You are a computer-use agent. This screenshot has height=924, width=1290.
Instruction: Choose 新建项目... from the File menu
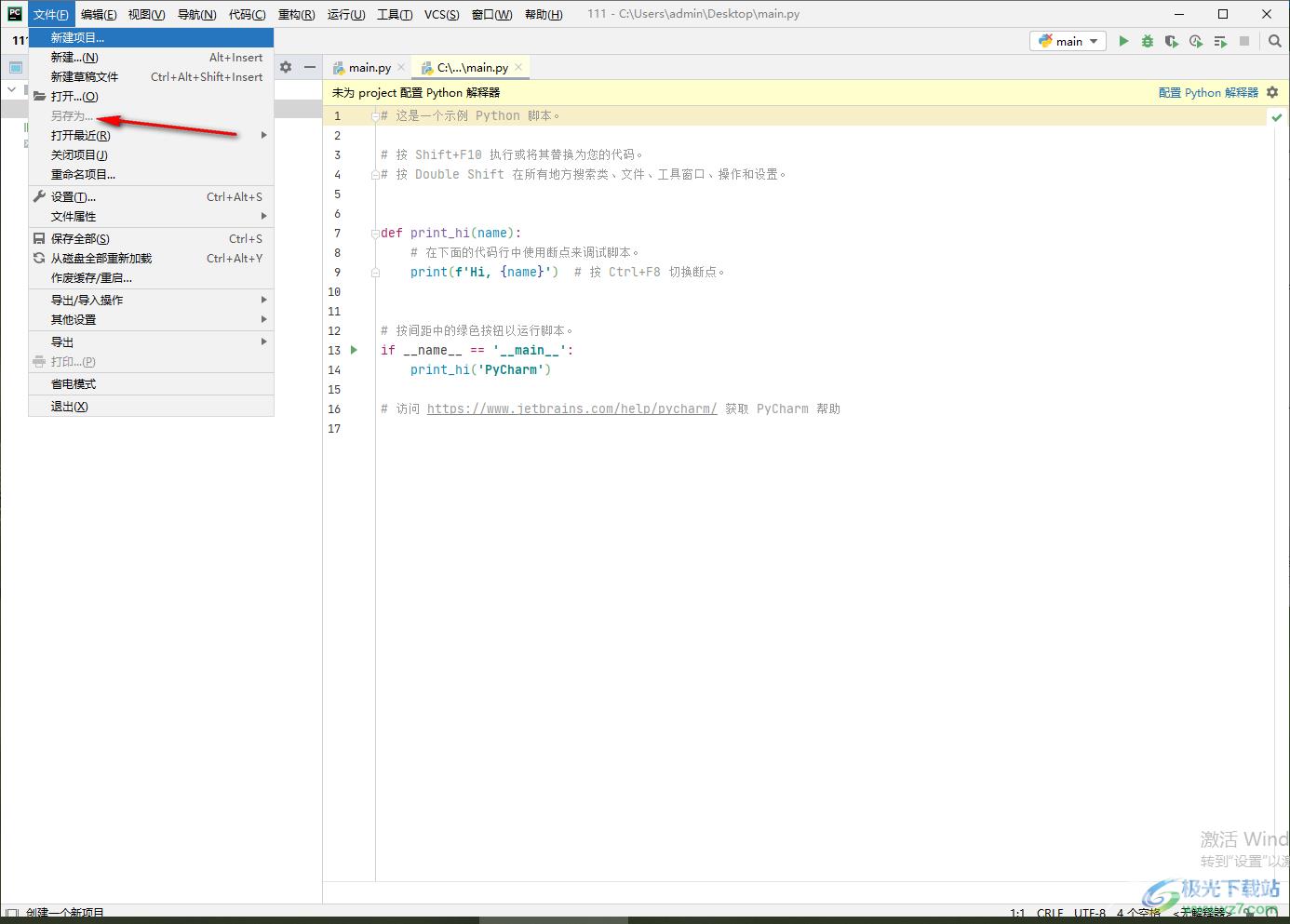click(x=151, y=37)
